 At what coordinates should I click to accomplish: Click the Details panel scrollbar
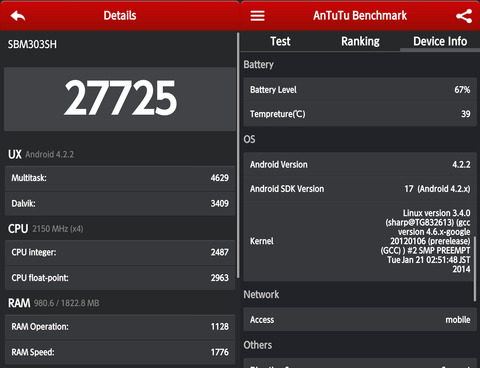pos(238,155)
